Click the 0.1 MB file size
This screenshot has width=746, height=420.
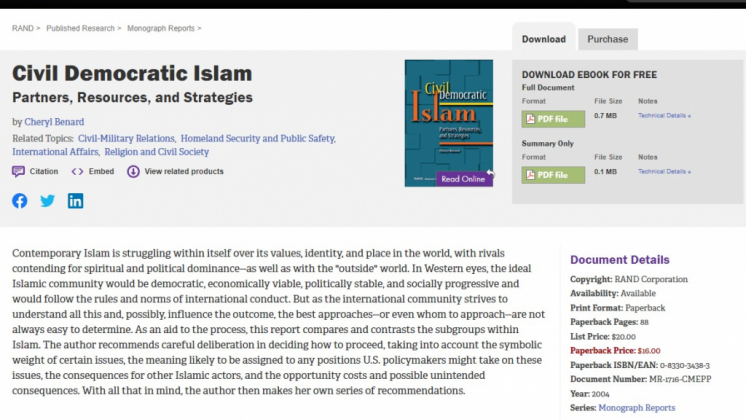tap(605, 172)
